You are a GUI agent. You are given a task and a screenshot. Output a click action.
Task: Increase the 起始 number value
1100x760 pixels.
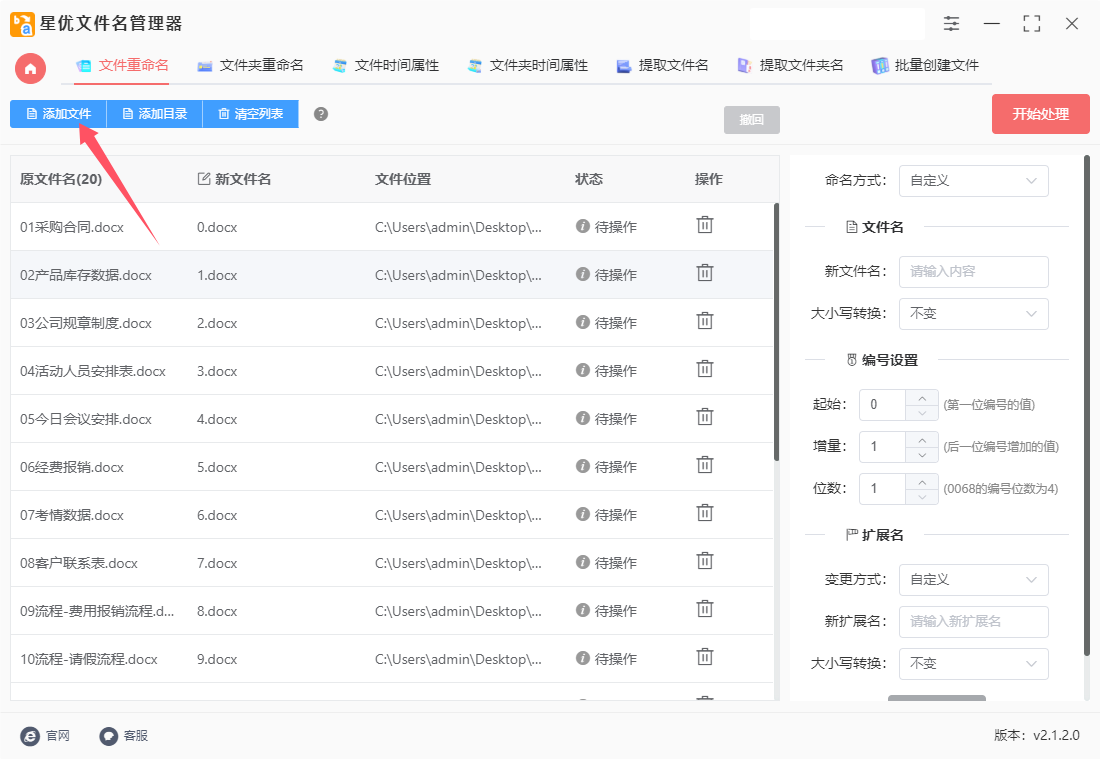pyautogui.click(x=922, y=397)
